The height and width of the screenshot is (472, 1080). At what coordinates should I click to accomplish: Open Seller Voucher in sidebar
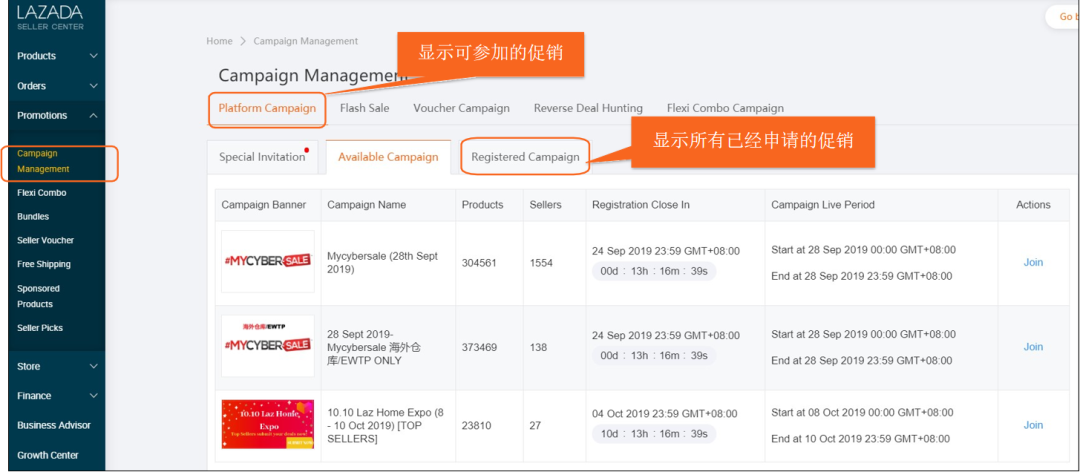click(x=45, y=240)
